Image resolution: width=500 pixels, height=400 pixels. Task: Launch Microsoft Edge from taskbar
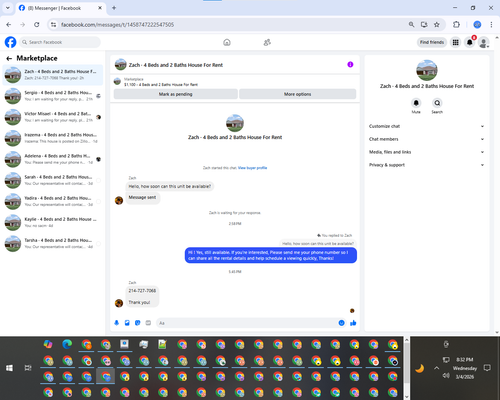[67, 344]
